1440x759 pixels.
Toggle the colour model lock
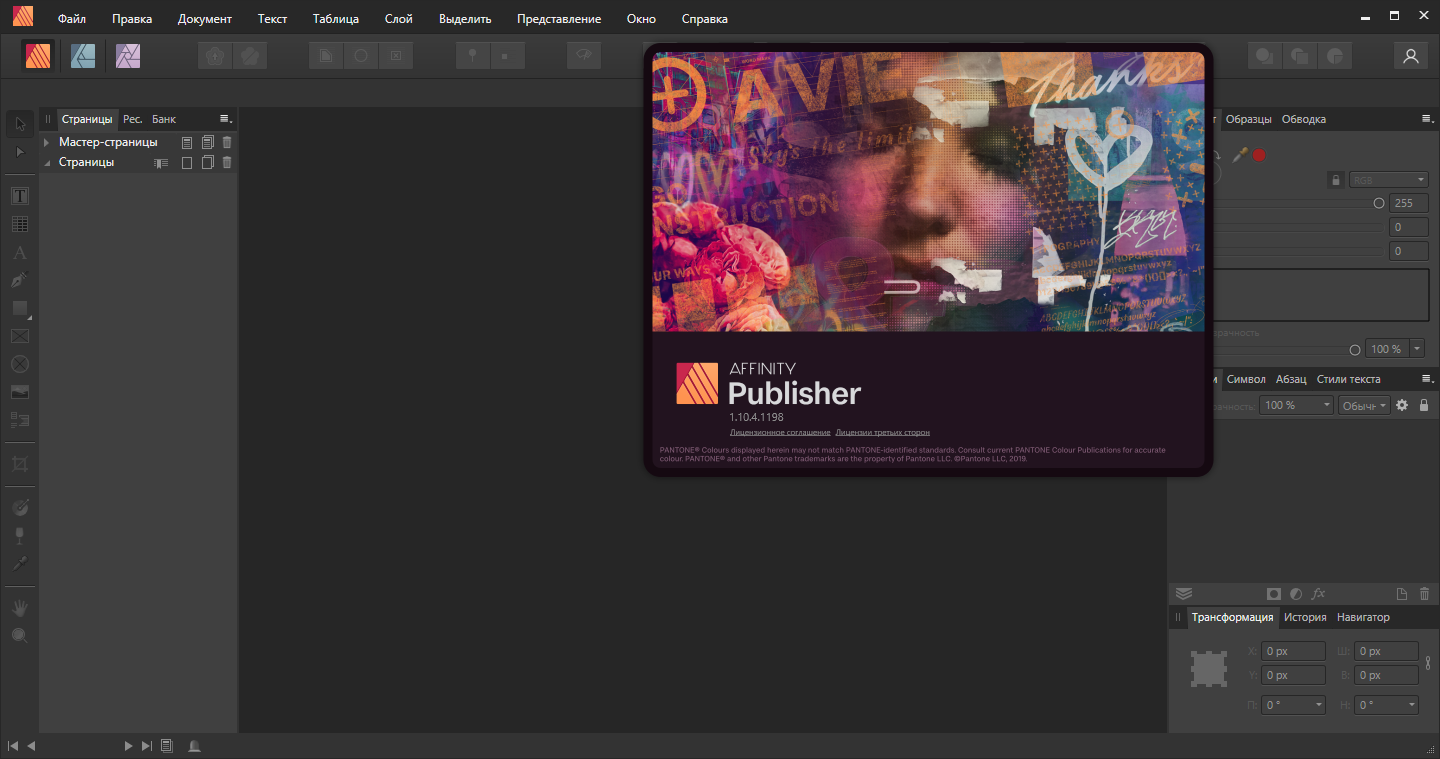(1334, 180)
